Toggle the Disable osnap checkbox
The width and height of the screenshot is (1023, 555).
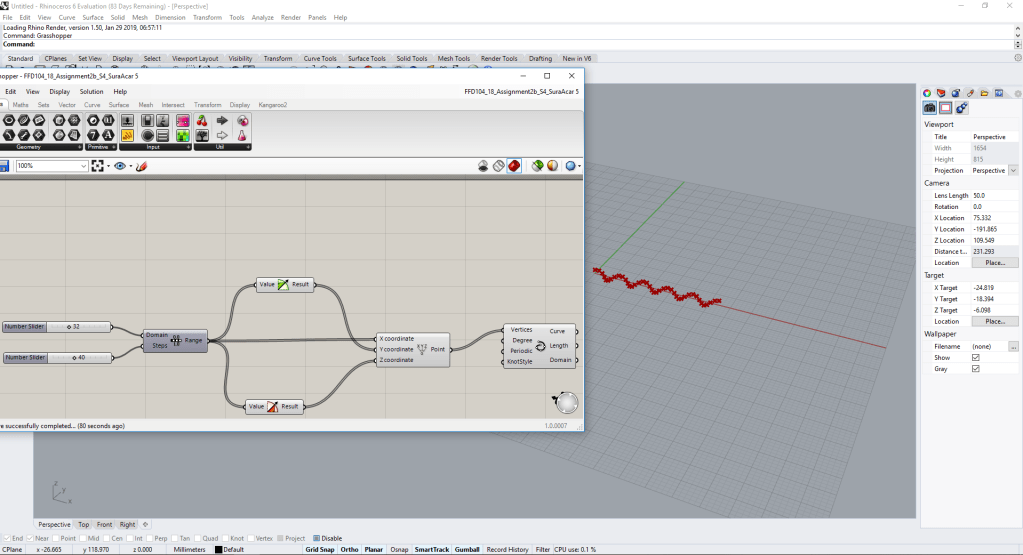317,538
